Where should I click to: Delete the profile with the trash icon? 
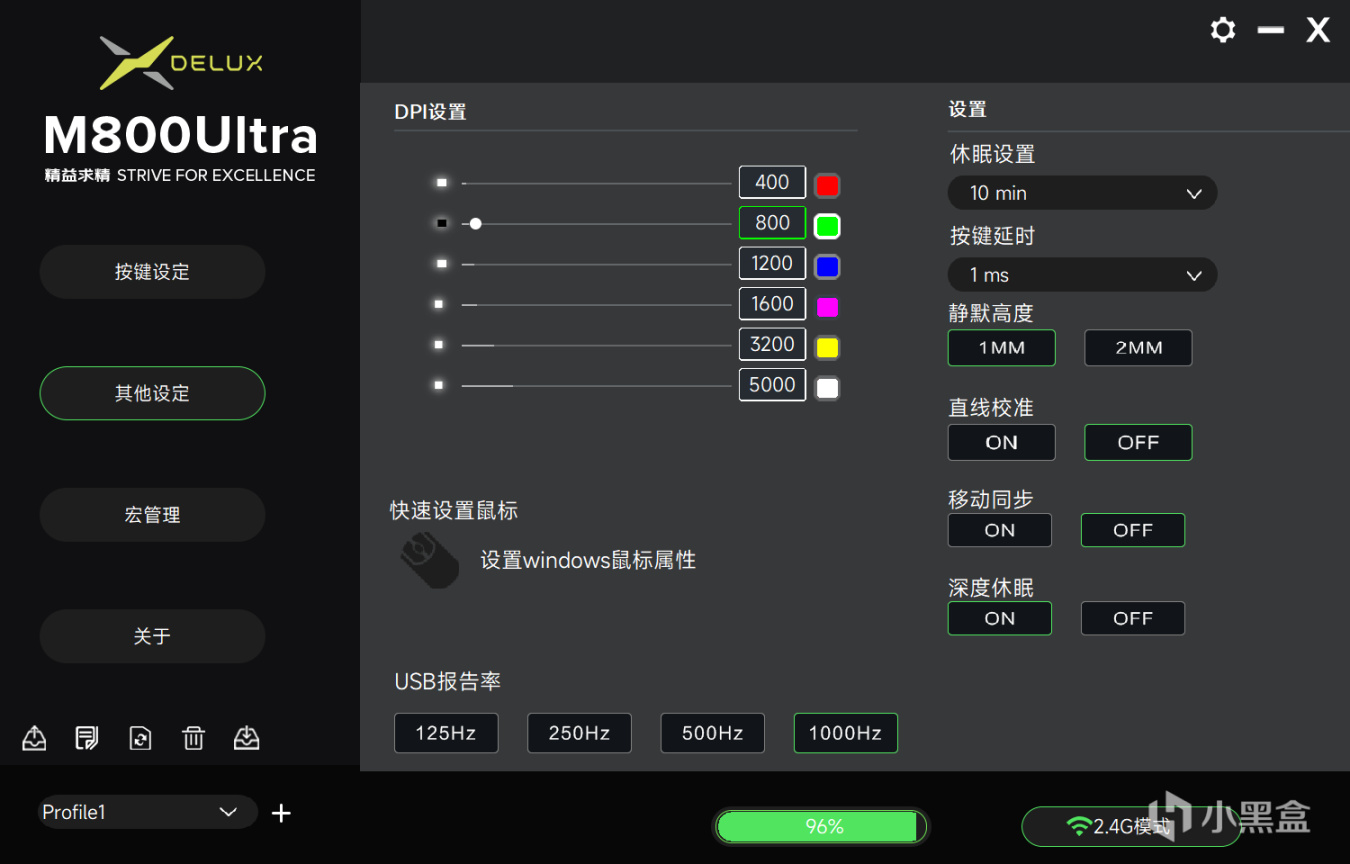point(193,738)
